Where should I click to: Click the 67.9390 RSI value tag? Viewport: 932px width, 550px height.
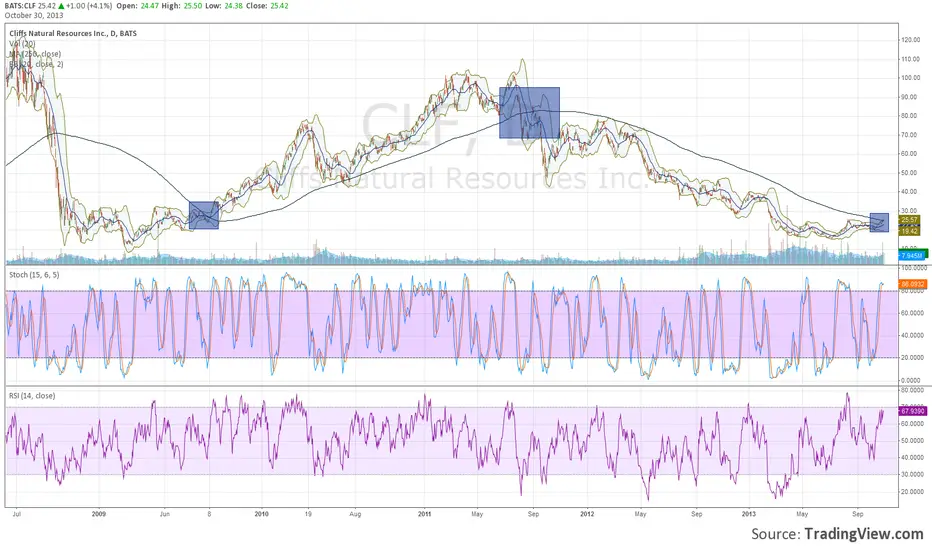[x=912, y=411]
